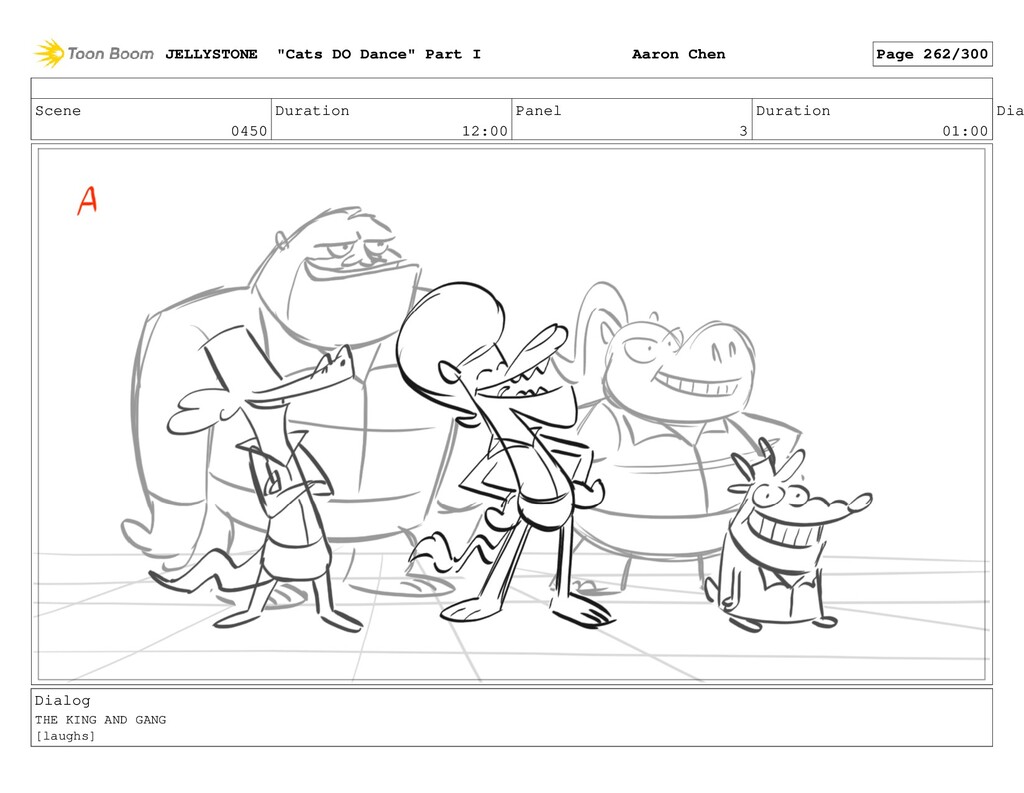Screen dimensions: 1024x793
Task: Click the storyboard panel drawing thumbnail
Action: 511,414
